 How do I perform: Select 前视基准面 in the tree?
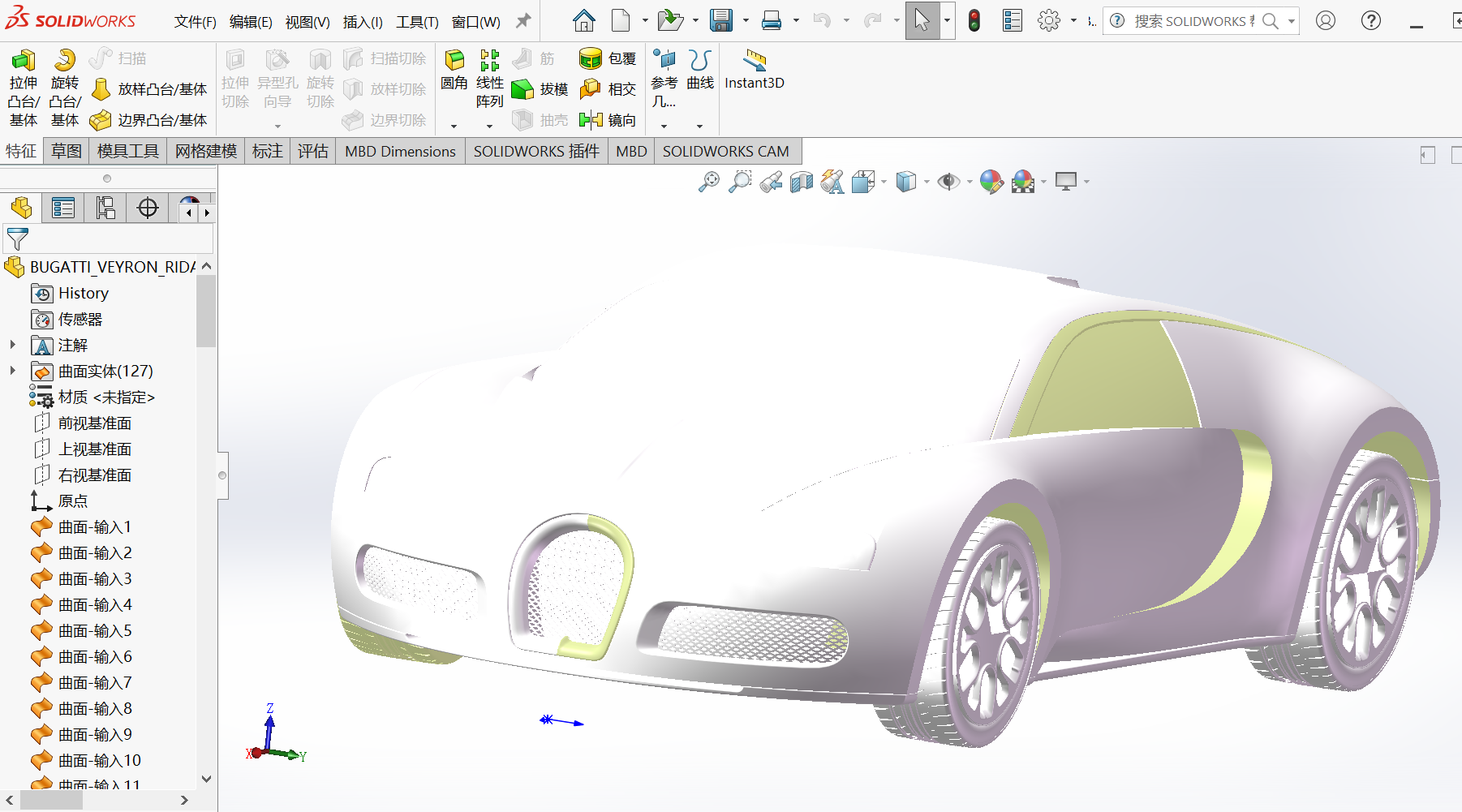[81, 423]
